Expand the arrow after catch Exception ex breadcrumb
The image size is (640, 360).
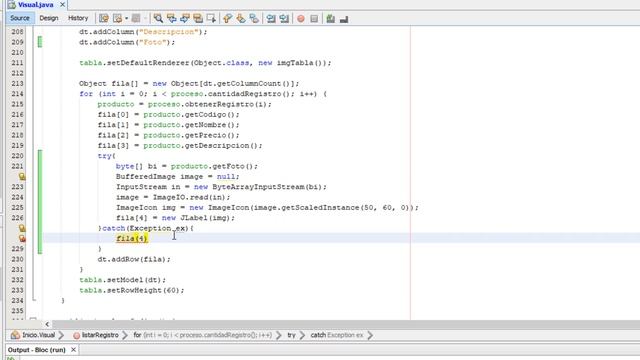pyautogui.click(x=370, y=335)
